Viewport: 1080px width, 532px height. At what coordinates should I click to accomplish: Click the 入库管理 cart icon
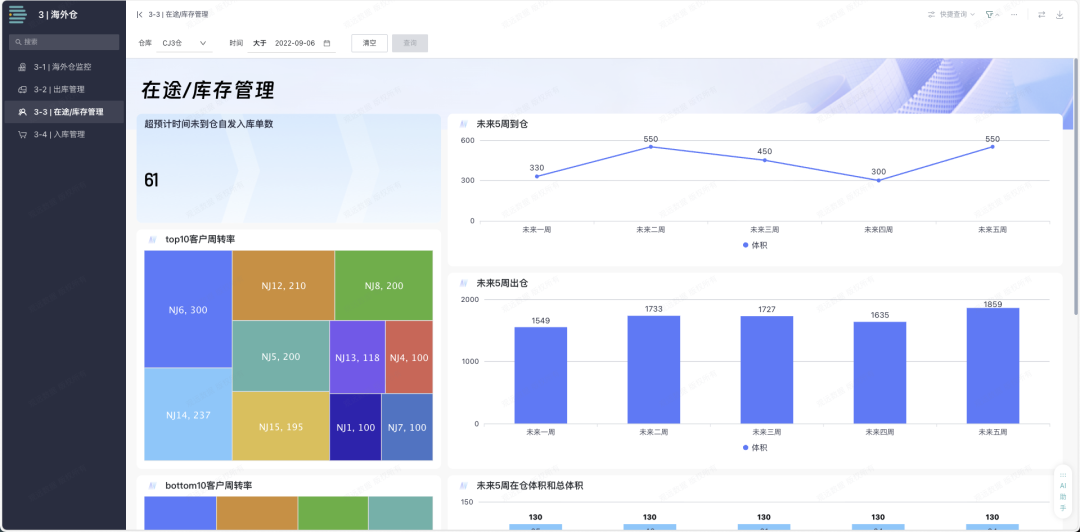click(x=22, y=134)
